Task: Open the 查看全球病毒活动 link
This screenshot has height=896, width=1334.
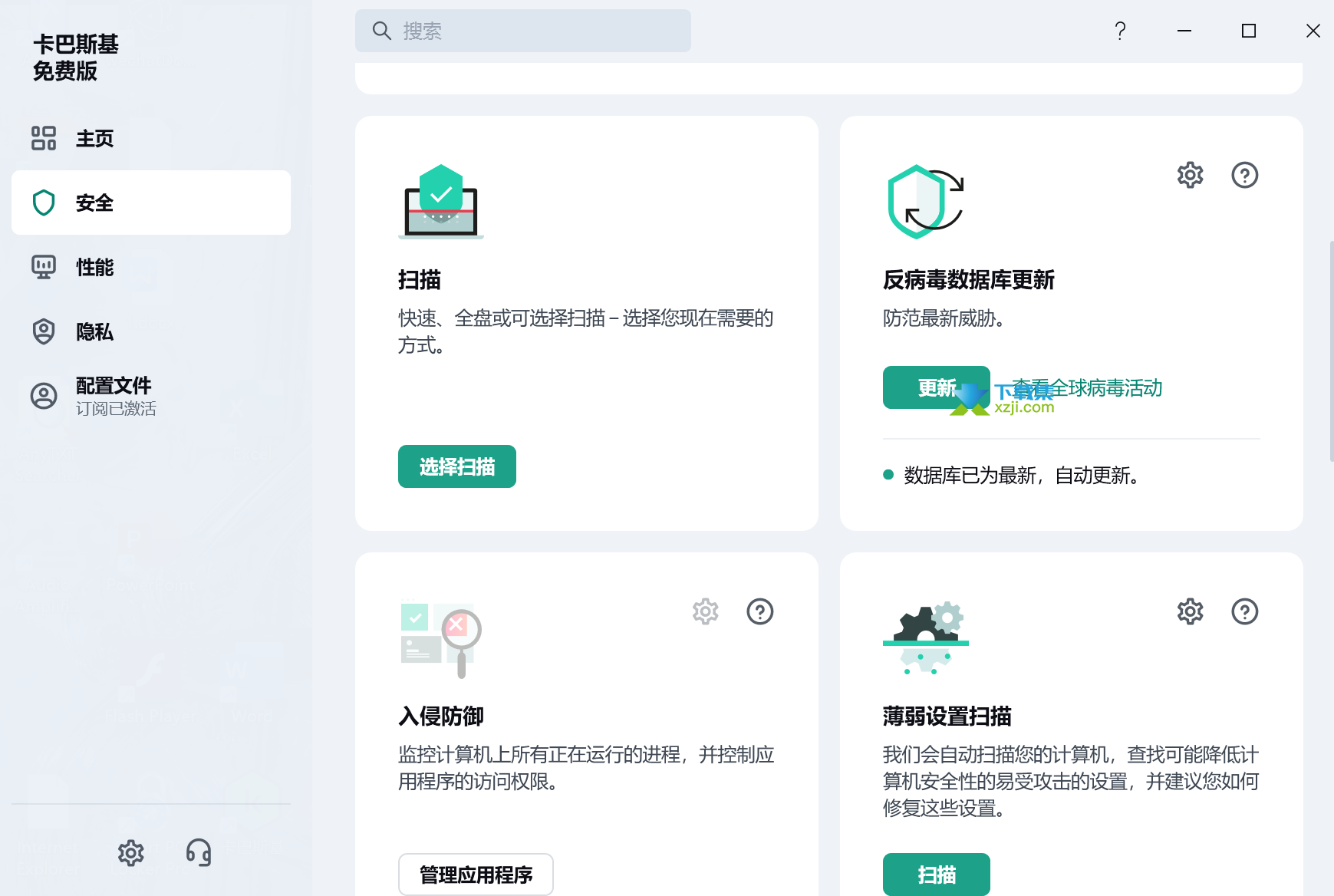Action: click(1087, 387)
